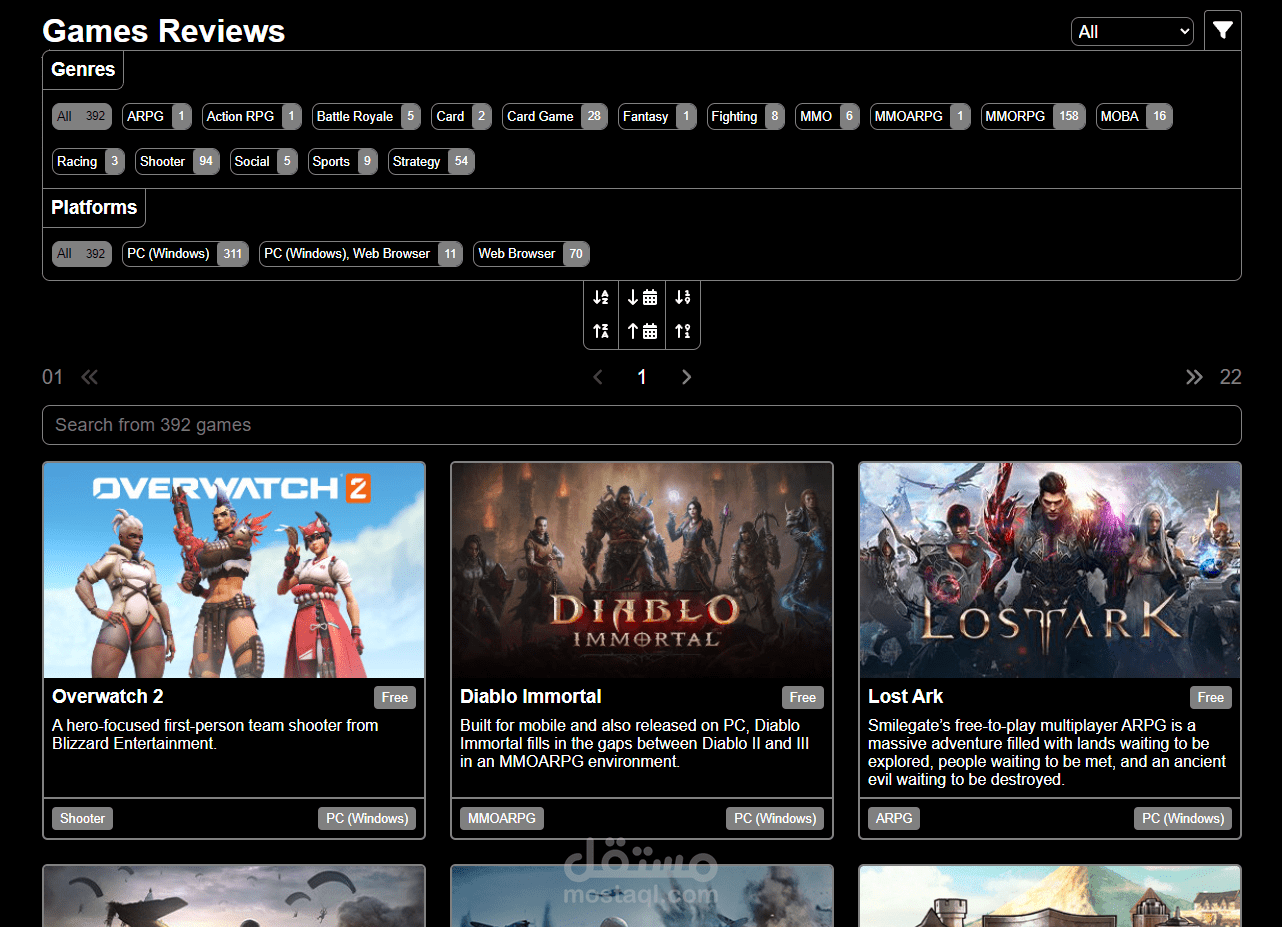The image size is (1282, 927).
Task: Select the All genres tab showing 392
Action: pyautogui.click(x=80, y=116)
